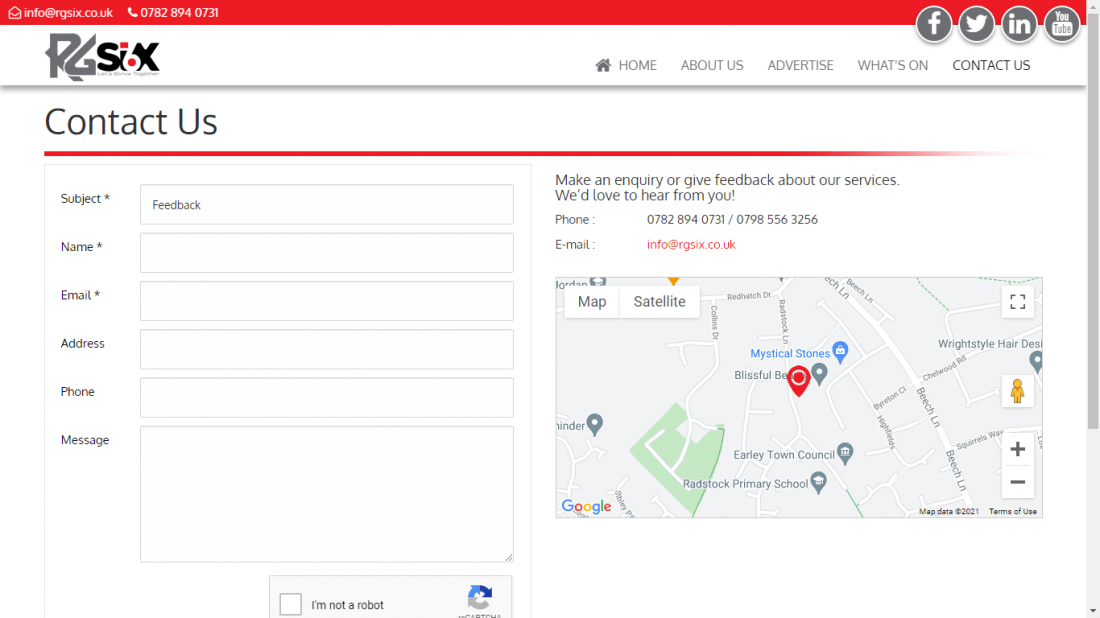Viewport: 1100px width, 618px height.
Task: Click the scrollbar down arrow
Action: 1093,611
